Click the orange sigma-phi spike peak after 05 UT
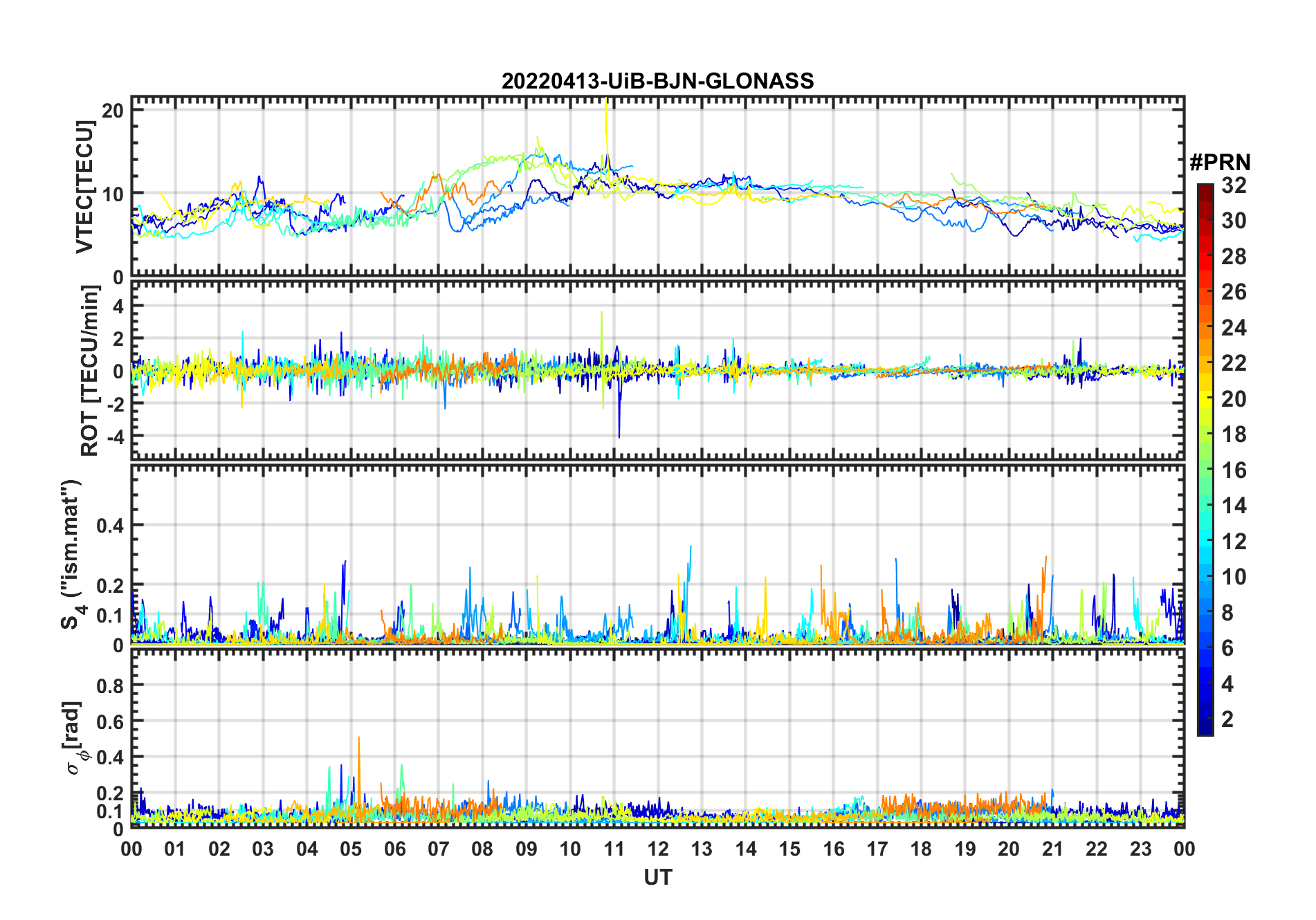The height and width of the screenshot is (920, 1316). tap(358, 739)
